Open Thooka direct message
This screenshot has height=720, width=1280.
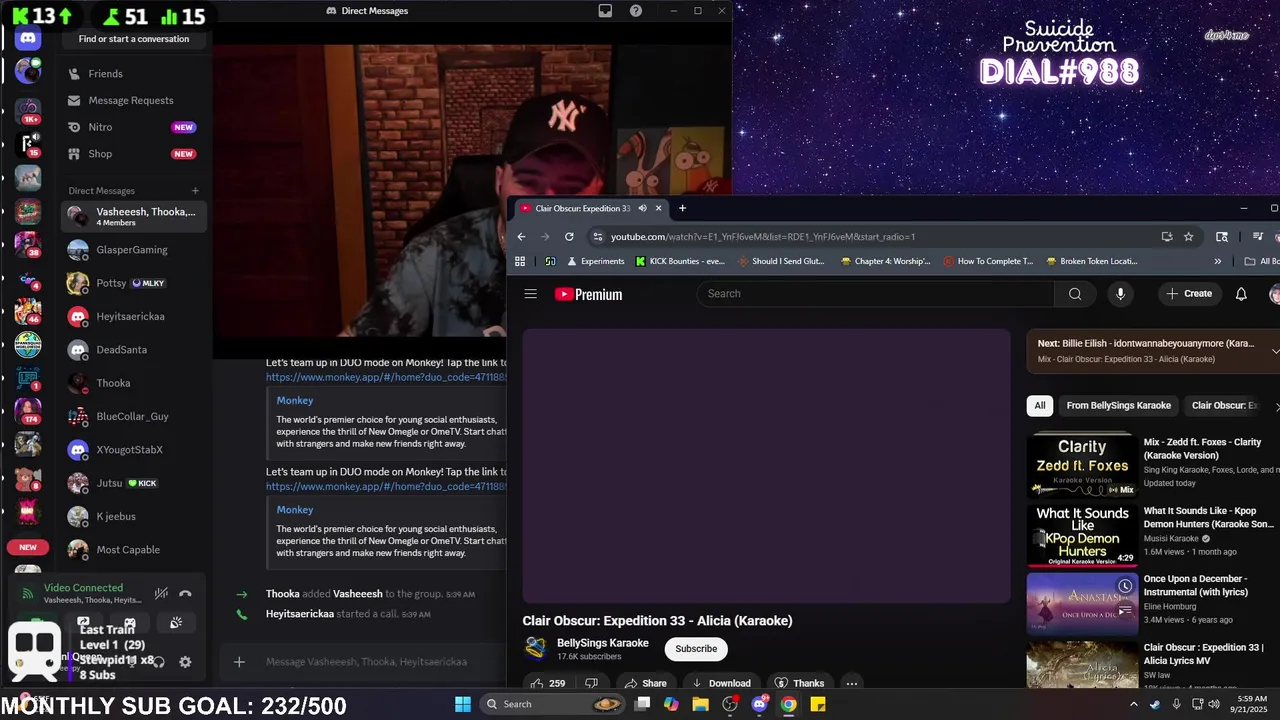pos(133,383)
